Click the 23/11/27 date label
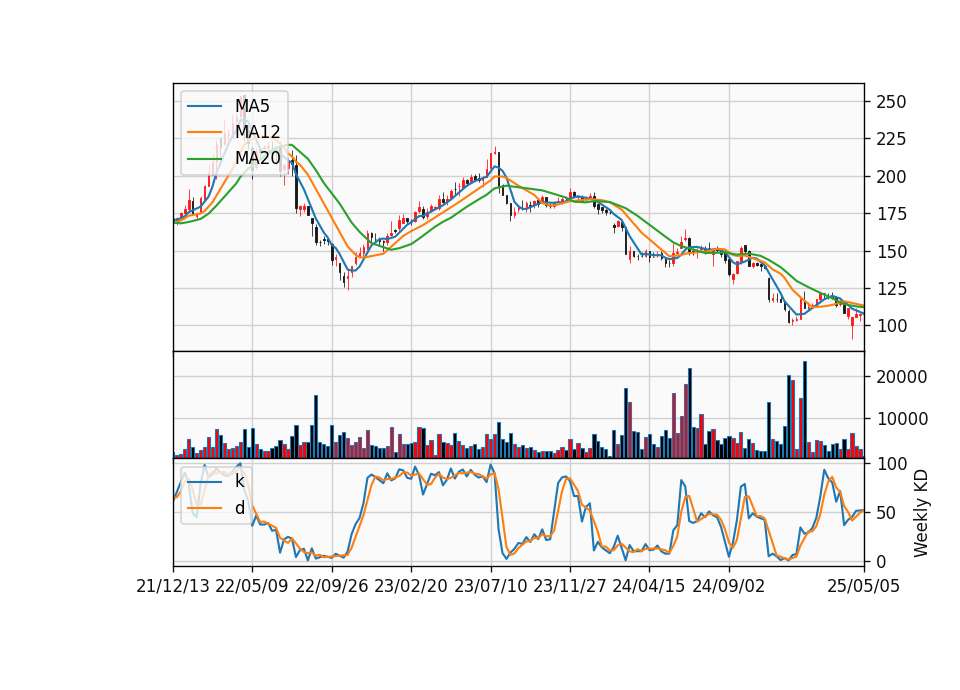The height and width of the screenshot is (690, 960). tap(570, 586)
